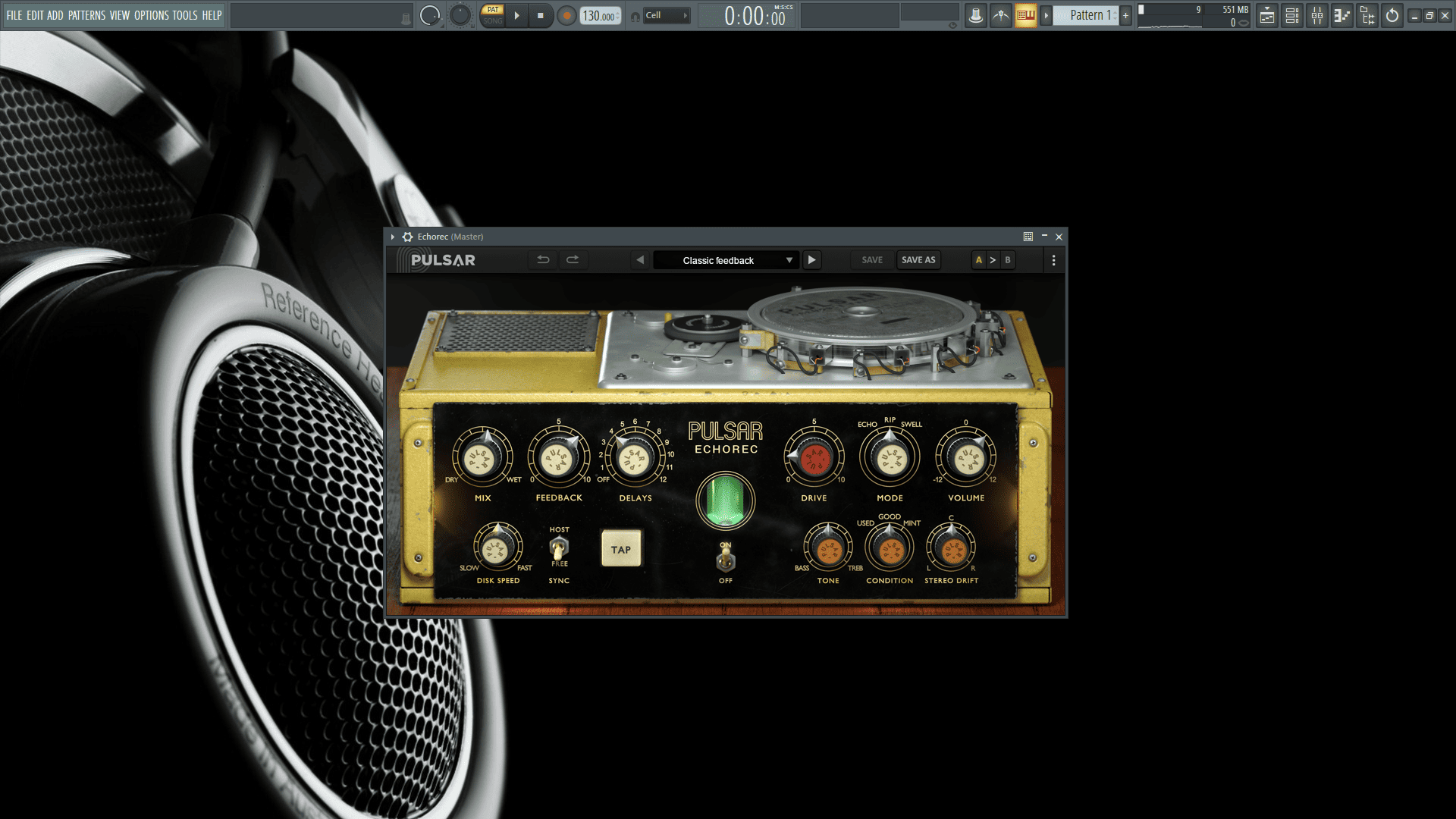Toggle typing keyboard to piano icon
1456x819 pixels.
(1026, 15)
